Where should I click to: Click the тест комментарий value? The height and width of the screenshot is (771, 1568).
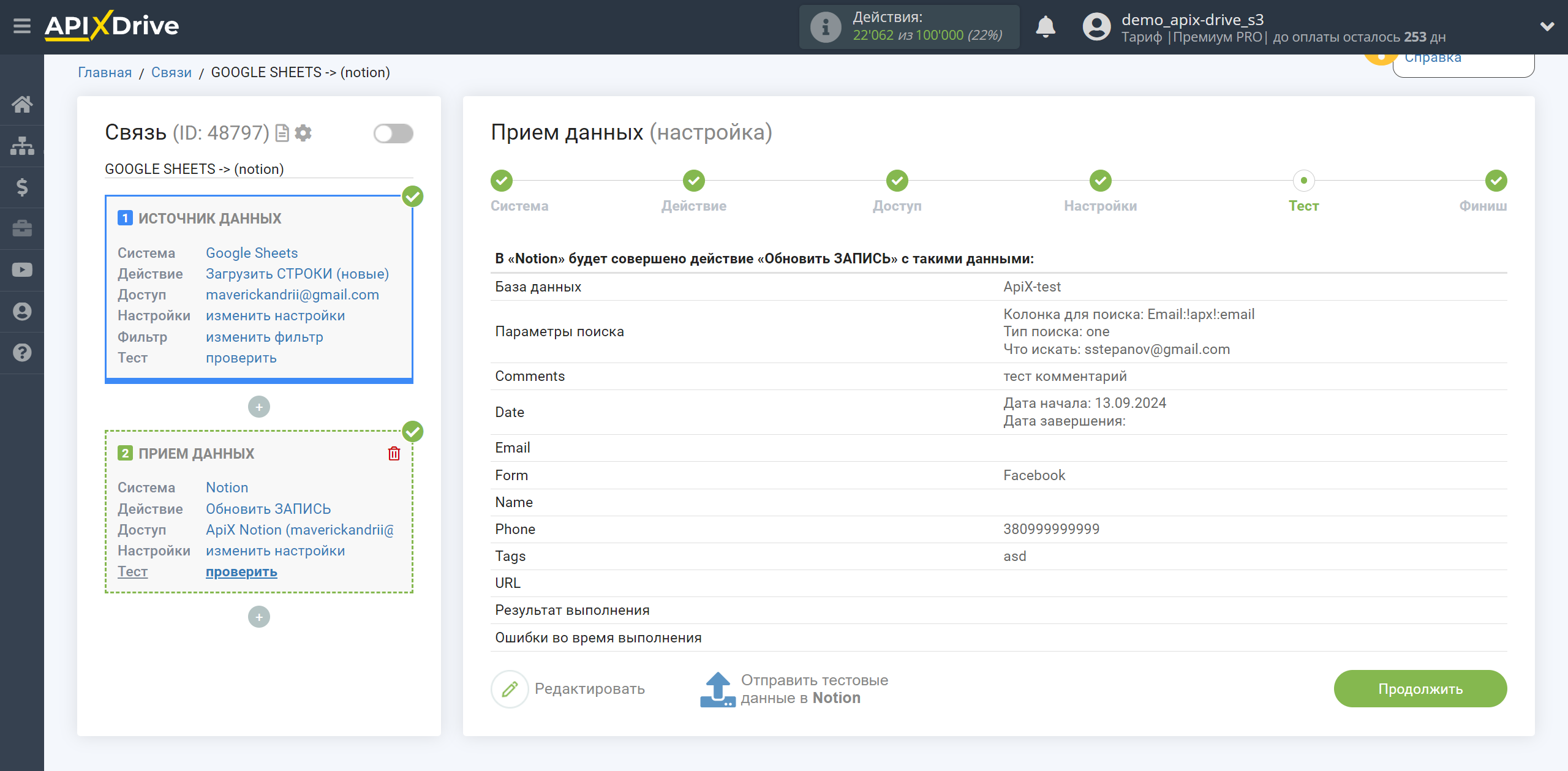[x=1065, y=376]
